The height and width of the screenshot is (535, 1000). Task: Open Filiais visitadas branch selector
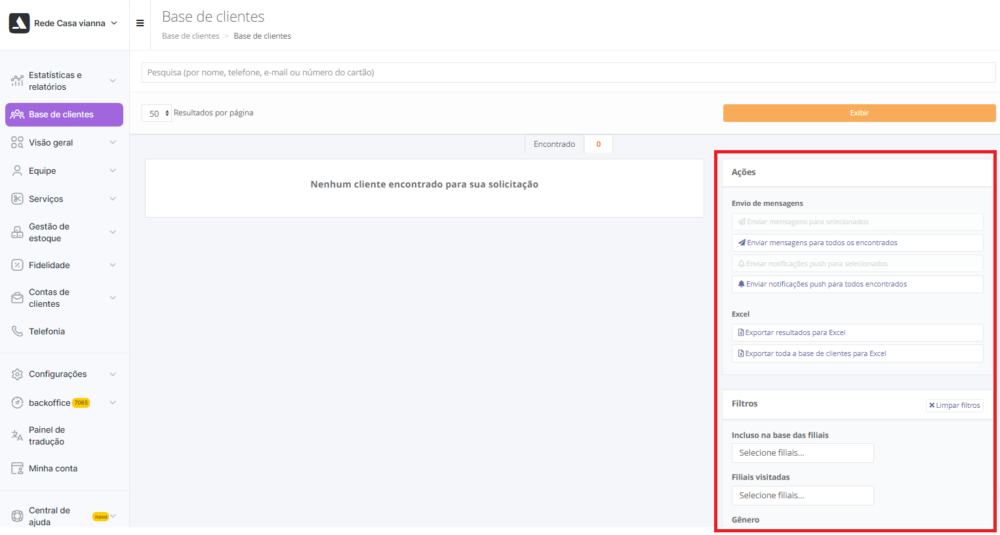coord(803,495)
